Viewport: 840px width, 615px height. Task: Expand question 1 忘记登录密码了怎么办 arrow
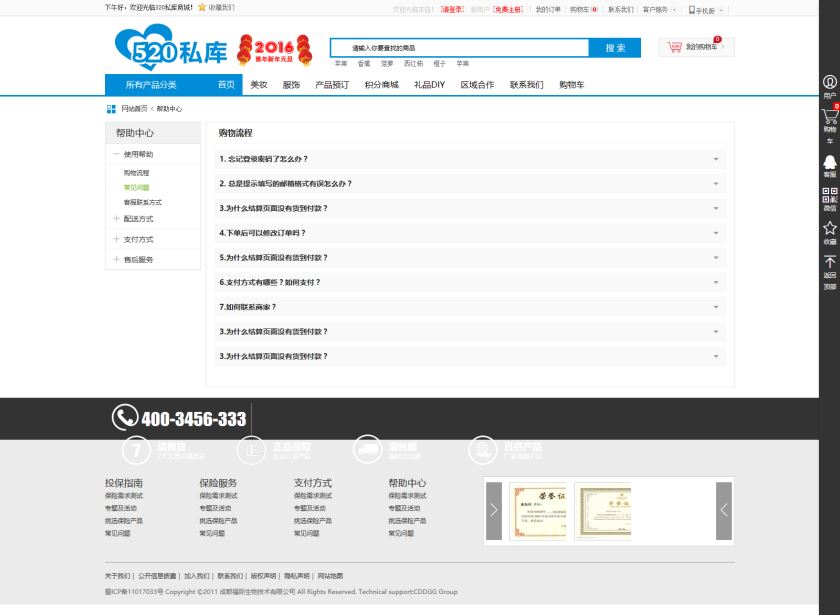coord(716,159)
